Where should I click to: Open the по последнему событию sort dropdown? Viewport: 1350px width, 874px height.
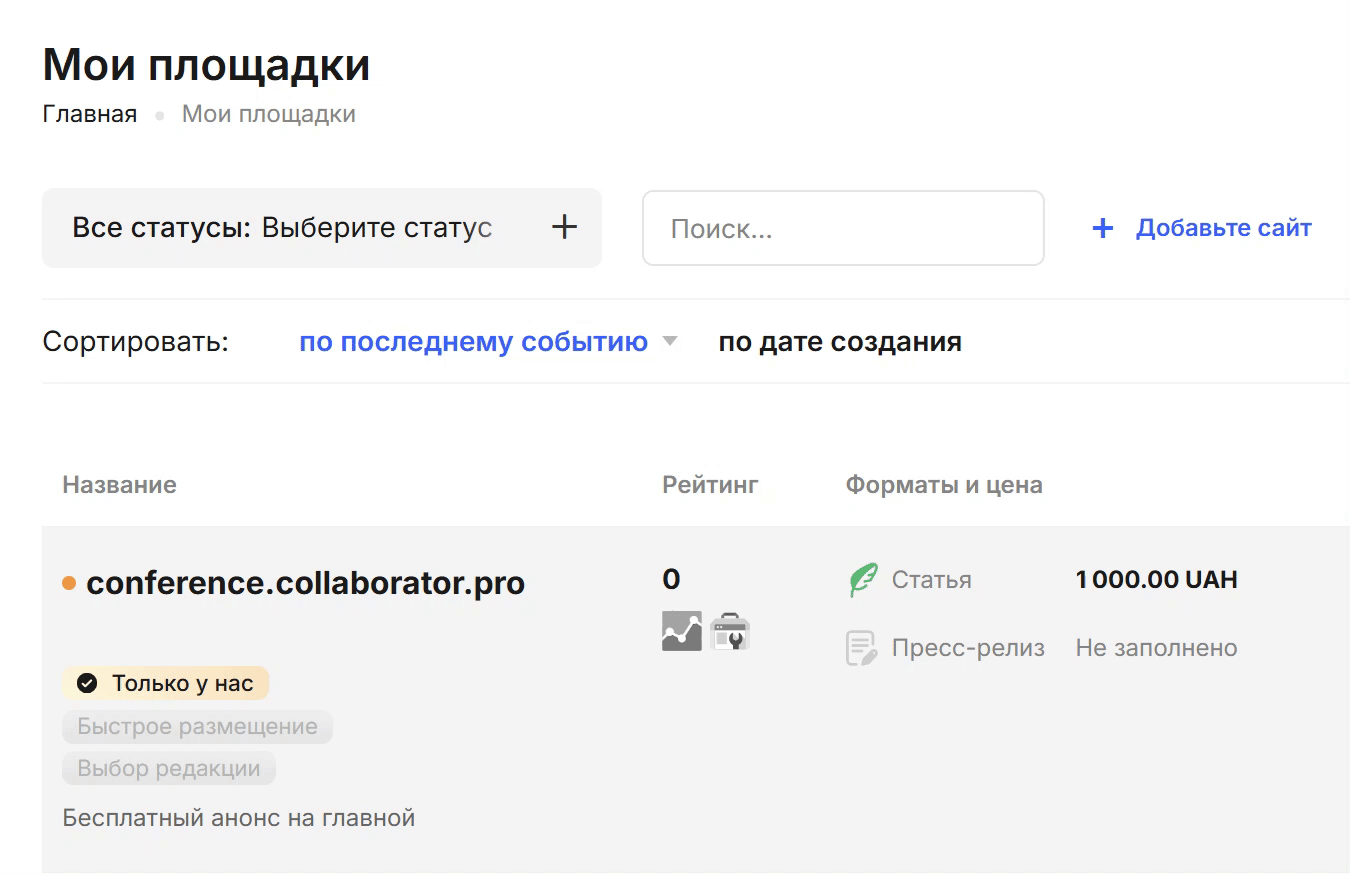point(473,341)
